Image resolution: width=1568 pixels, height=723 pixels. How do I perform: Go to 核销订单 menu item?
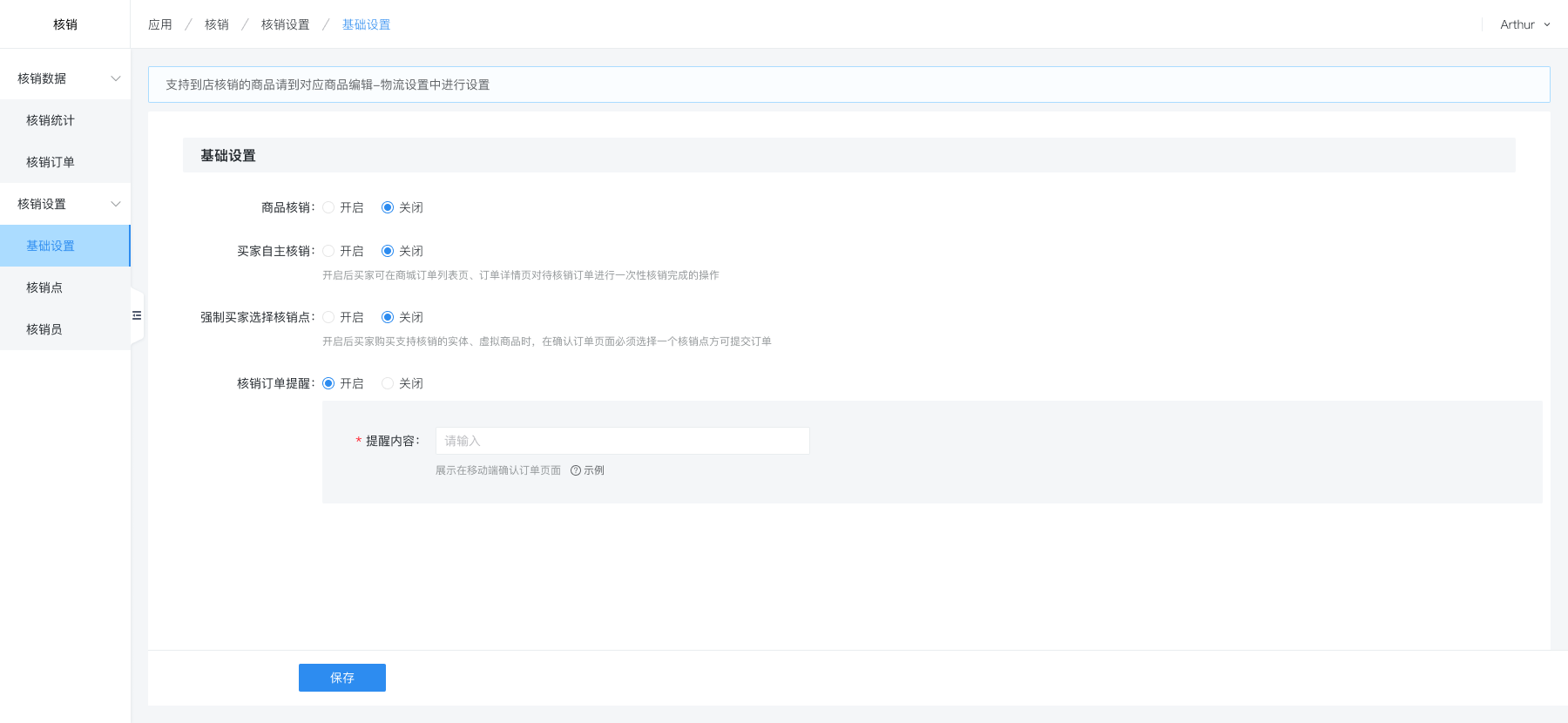pyautogui.click(x=51, y=162)
